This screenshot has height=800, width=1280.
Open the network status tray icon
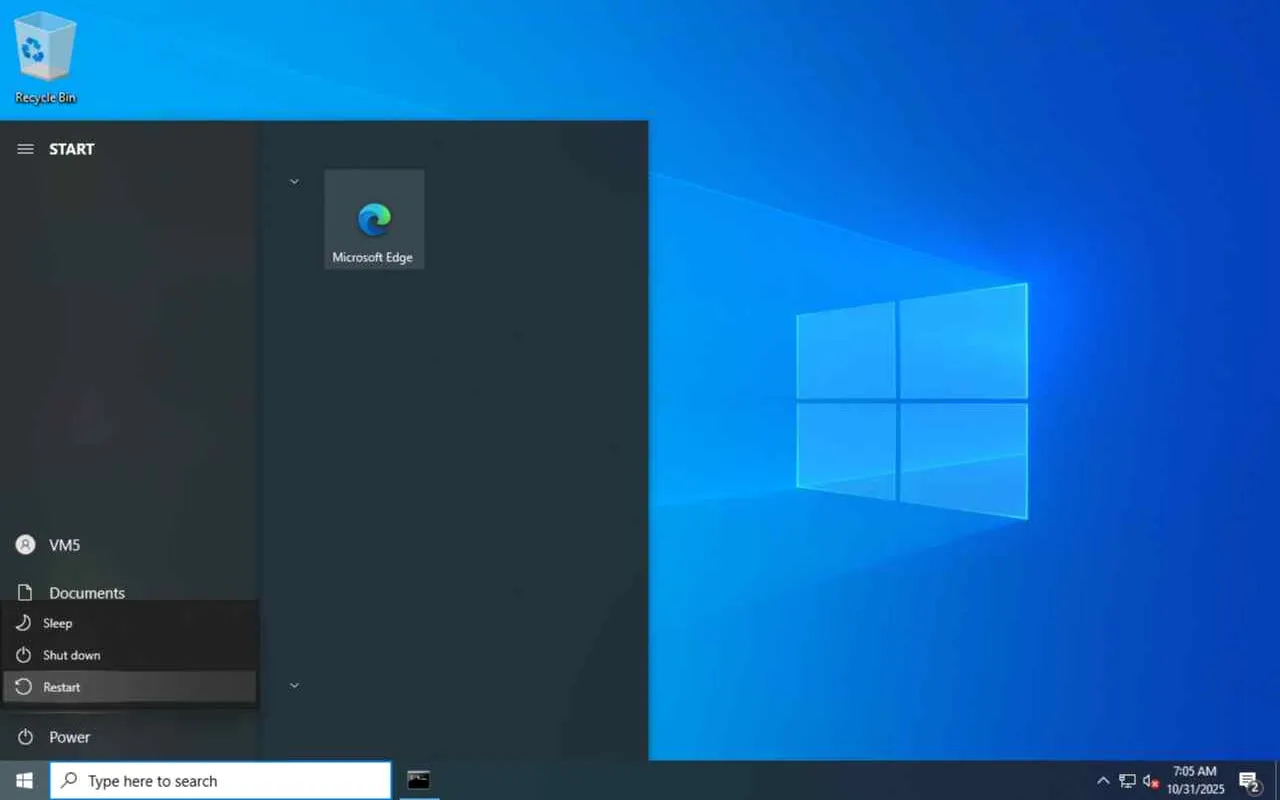(1127, 781)
